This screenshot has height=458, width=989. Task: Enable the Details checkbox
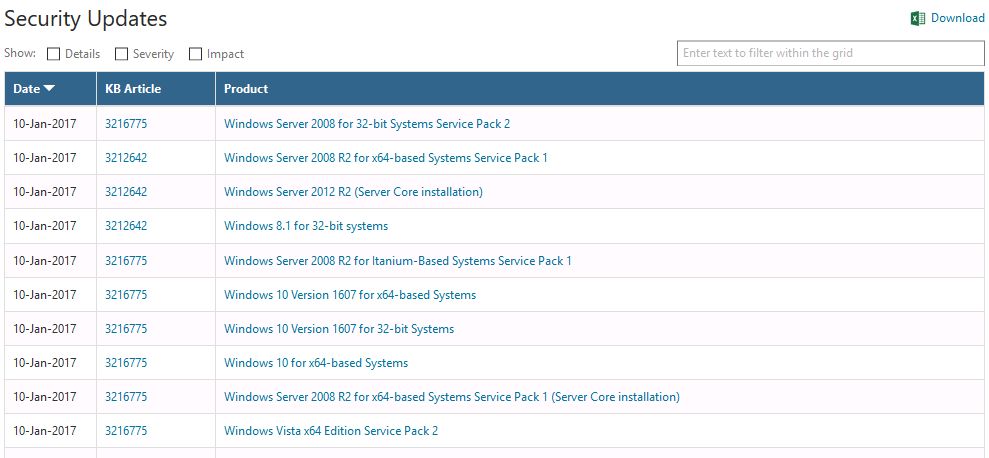[54, 54]
